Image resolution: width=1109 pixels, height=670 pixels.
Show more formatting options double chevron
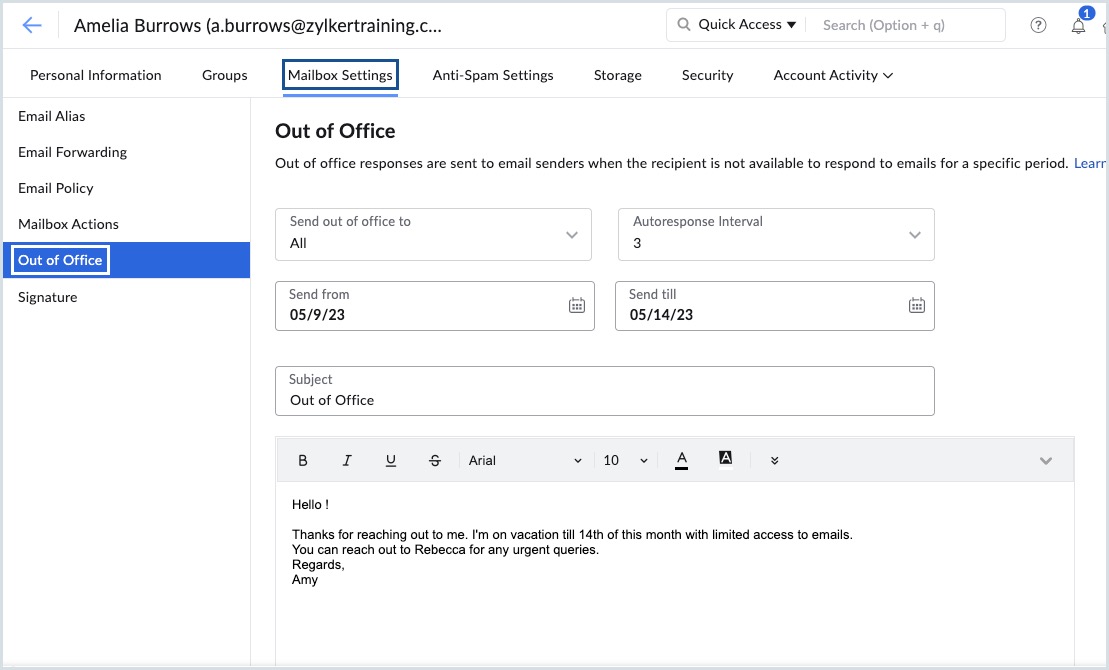tap(774, 461)
